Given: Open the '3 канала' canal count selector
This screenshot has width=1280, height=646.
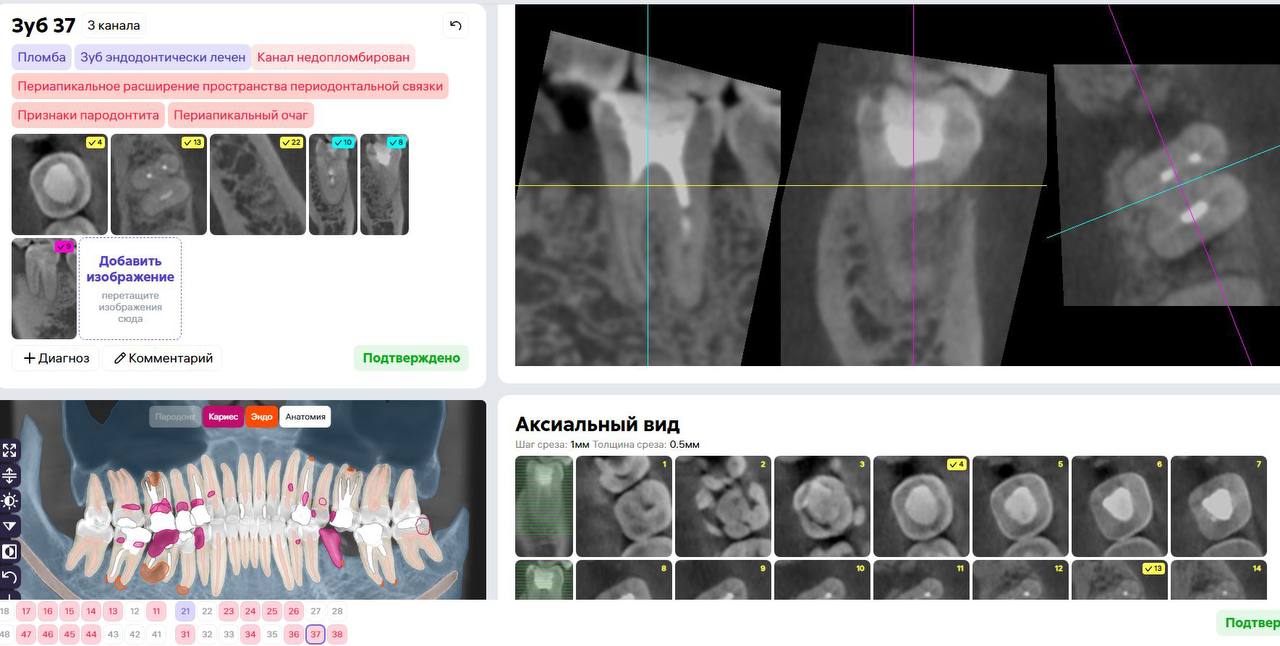Looking at the screenshot, I should [113, 26].
